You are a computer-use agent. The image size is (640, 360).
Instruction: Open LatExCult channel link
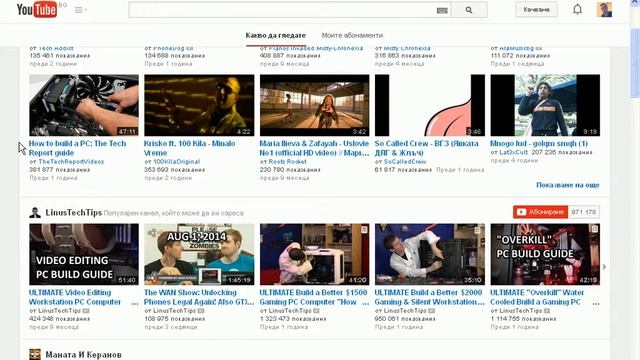[513, 152]
